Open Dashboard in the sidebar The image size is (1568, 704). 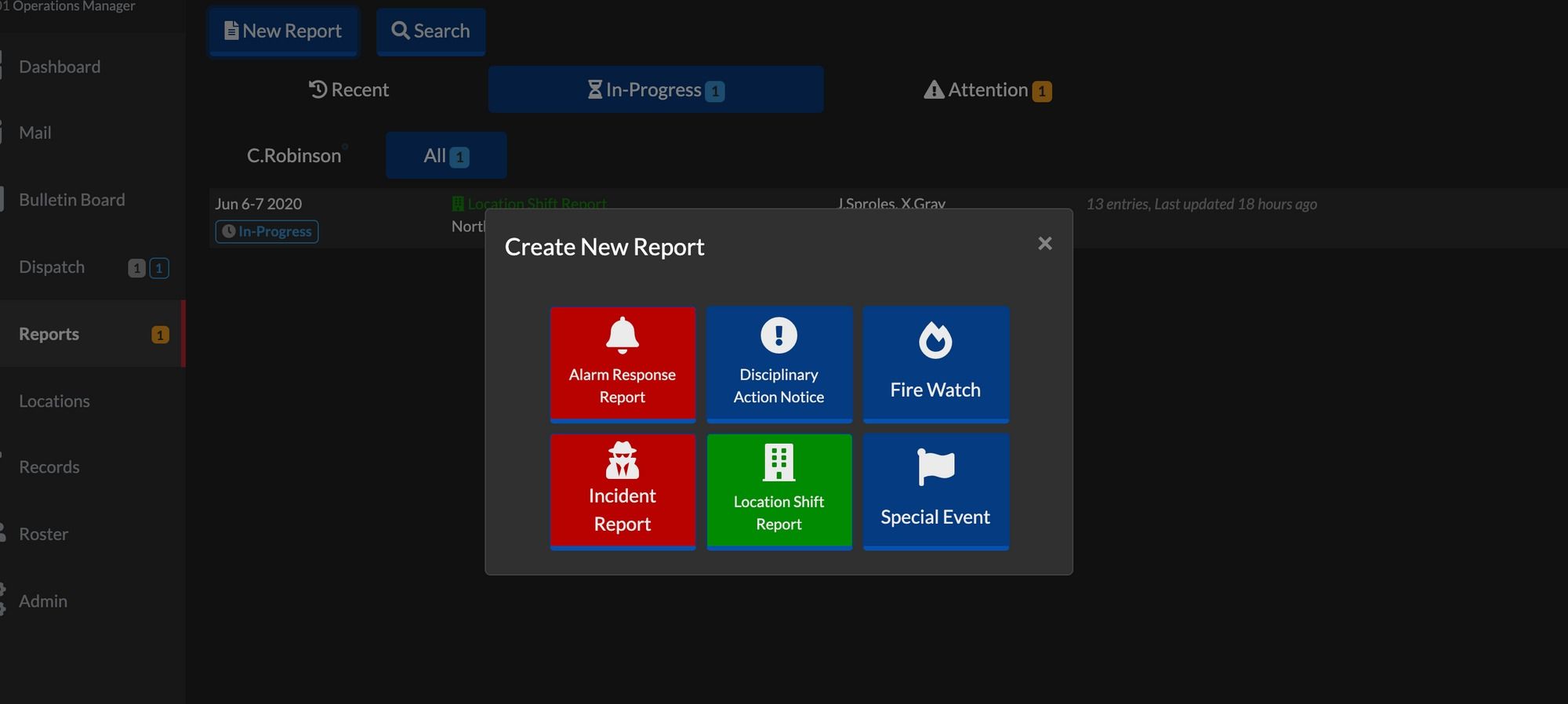point(60,67)
